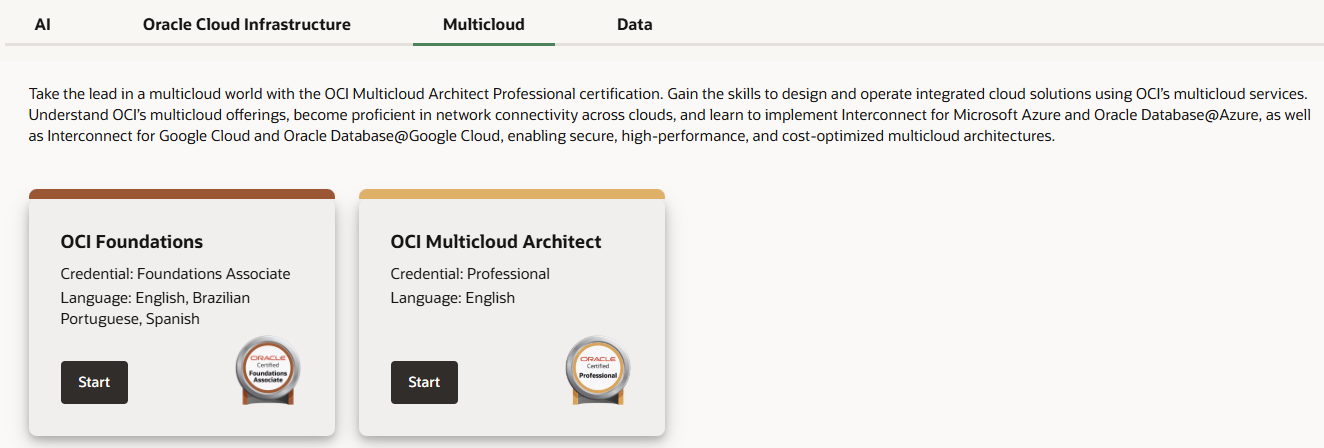Go to the Data tab
This screenshot has height=448, width=1324.
coord(635,24)
